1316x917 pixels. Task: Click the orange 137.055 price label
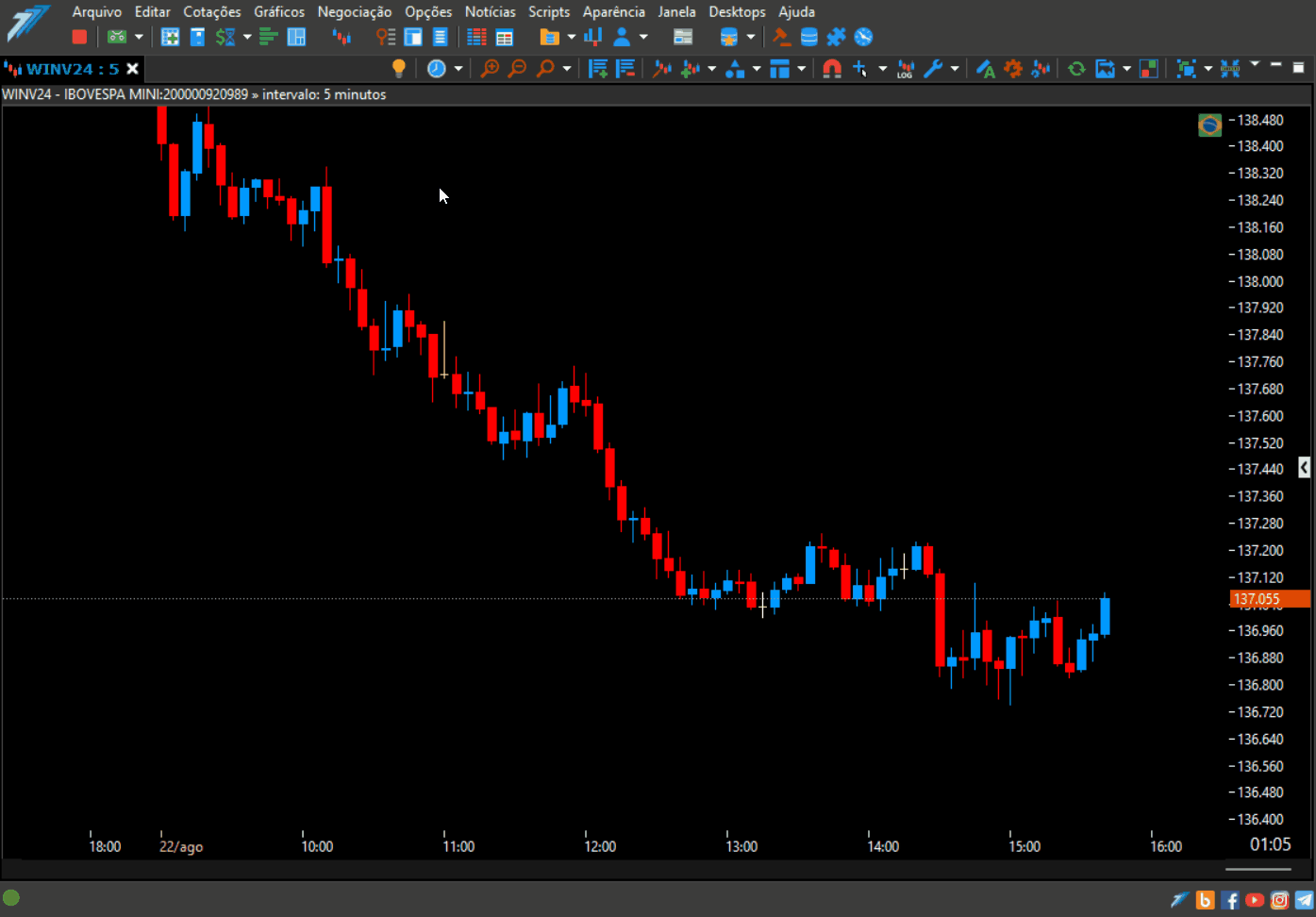tap(1271, 598)
